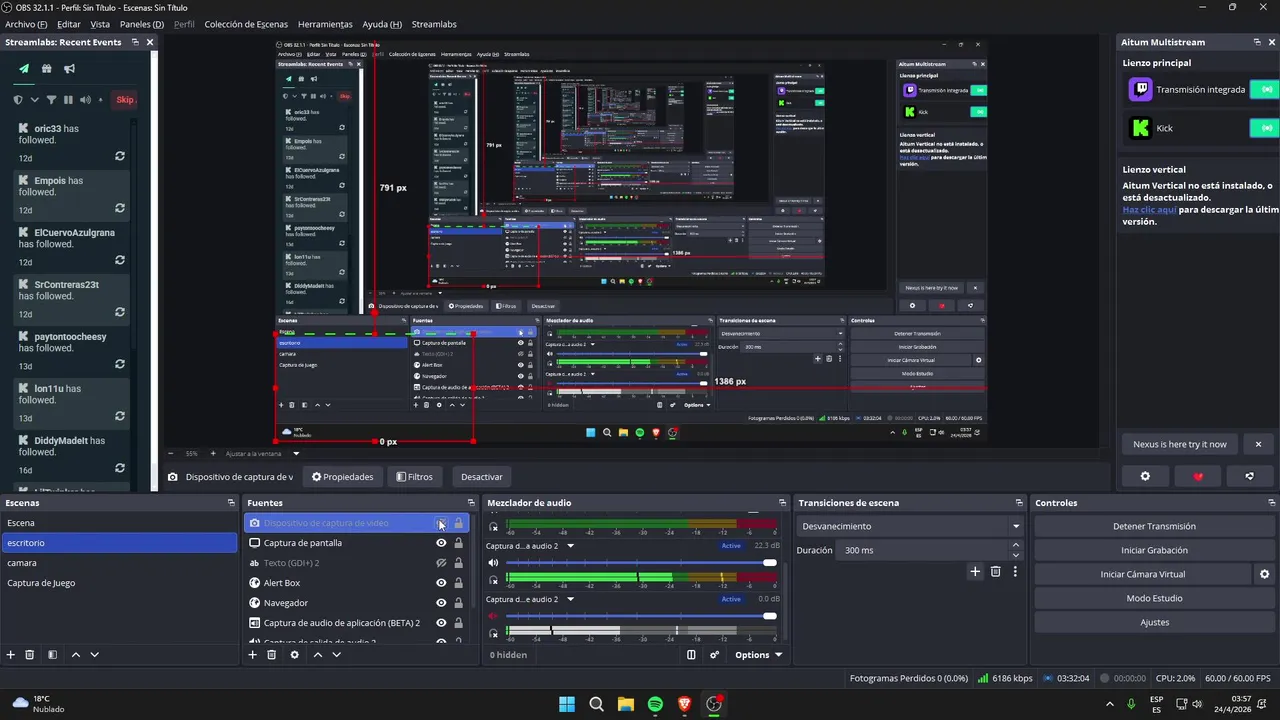This screenshot has width=1280, height=720.
Task: Increase transition duration with the up arrow
Action: [1016, 545]
